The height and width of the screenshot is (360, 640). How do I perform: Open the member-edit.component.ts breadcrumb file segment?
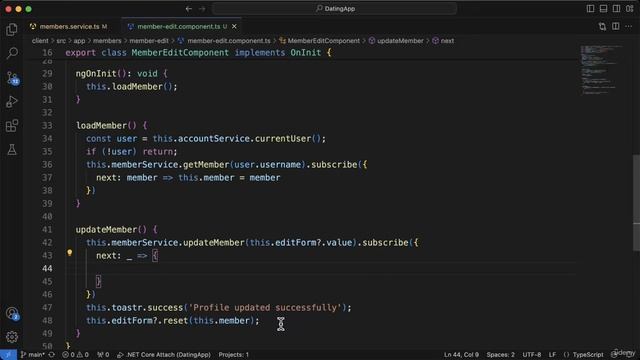[224, 41]
